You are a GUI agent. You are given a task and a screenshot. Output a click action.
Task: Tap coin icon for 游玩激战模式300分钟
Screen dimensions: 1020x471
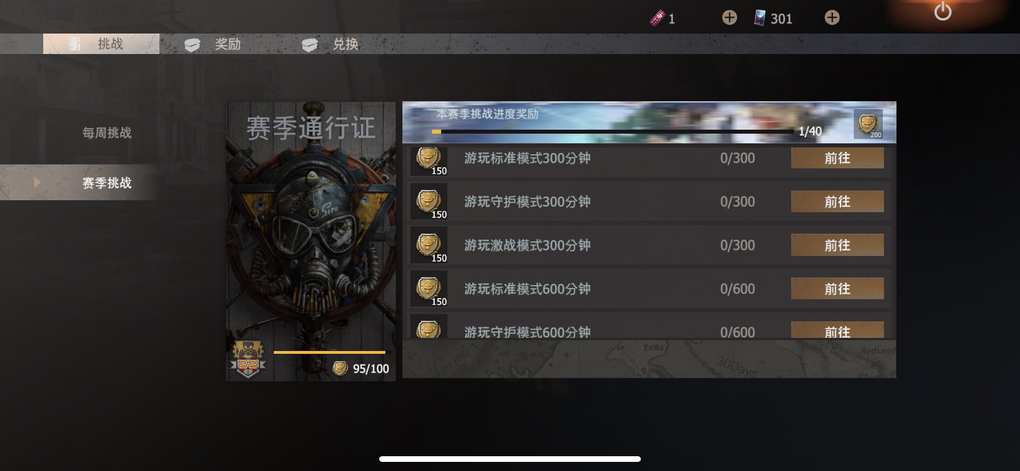[429, 245]
